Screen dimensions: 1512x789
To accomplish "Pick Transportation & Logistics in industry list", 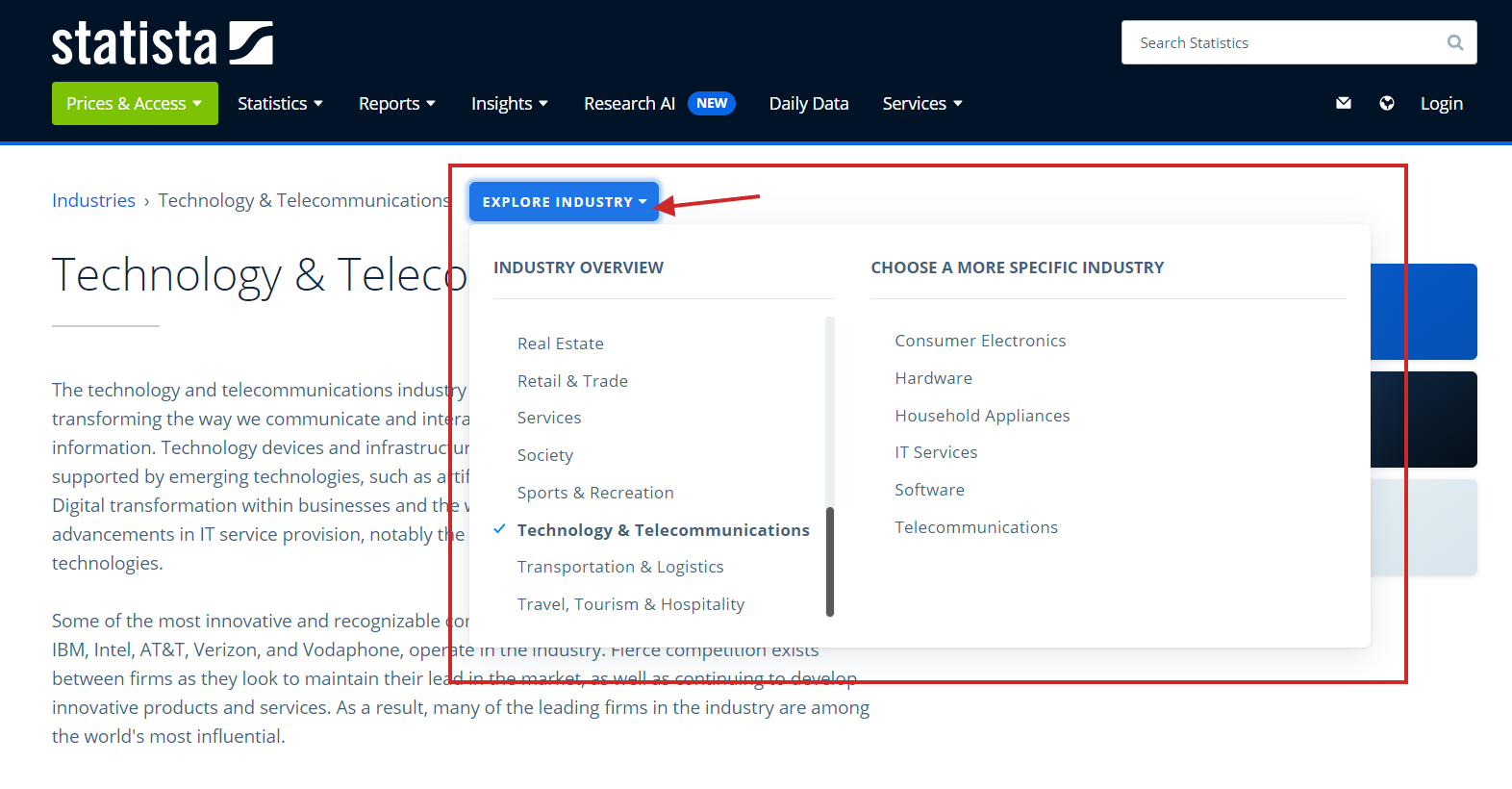I will pyautogui.click(x=620, y=567).
